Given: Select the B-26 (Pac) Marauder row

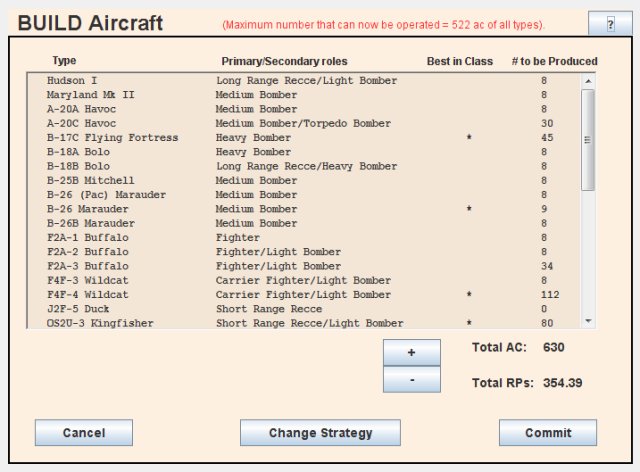Looking at the screenshot, I should click(x=106, y=194).
